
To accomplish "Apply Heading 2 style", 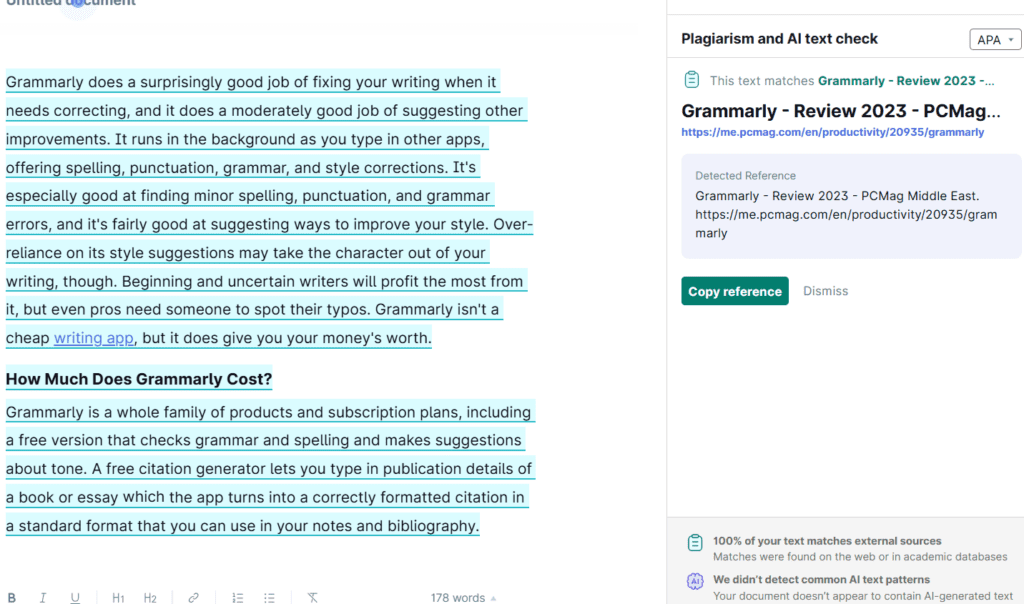I will click(x=150, y=598).
